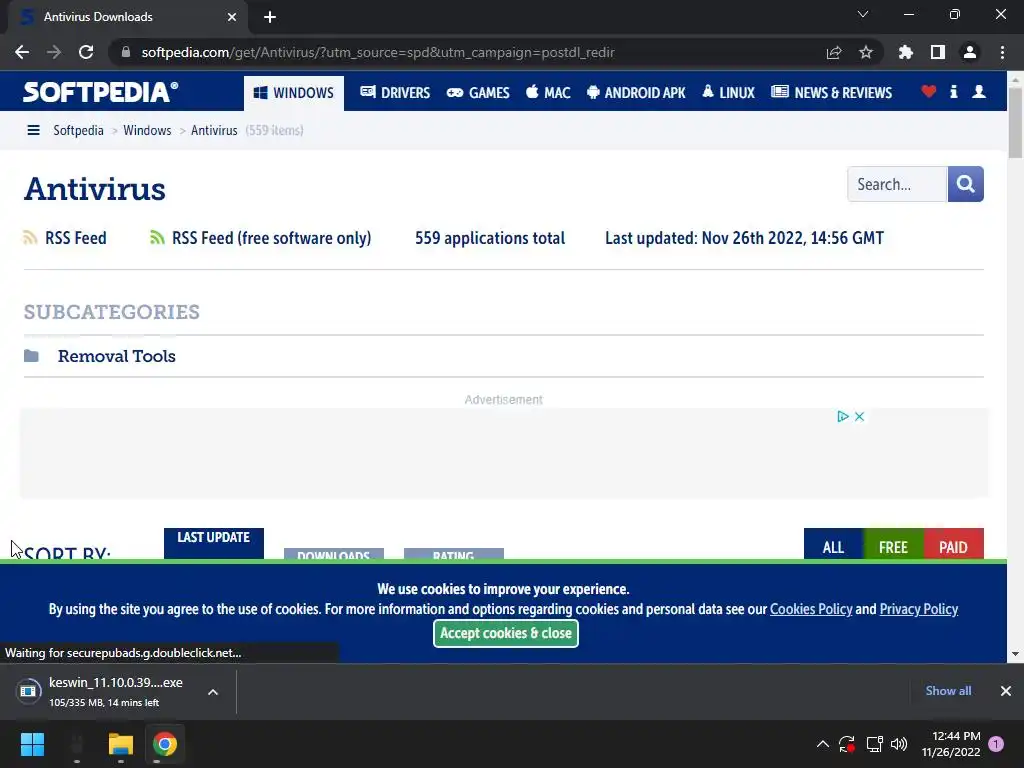Open the Chrome extensions puzzle icon
This screenshot has height=768, width=1024.
(906, 52)
